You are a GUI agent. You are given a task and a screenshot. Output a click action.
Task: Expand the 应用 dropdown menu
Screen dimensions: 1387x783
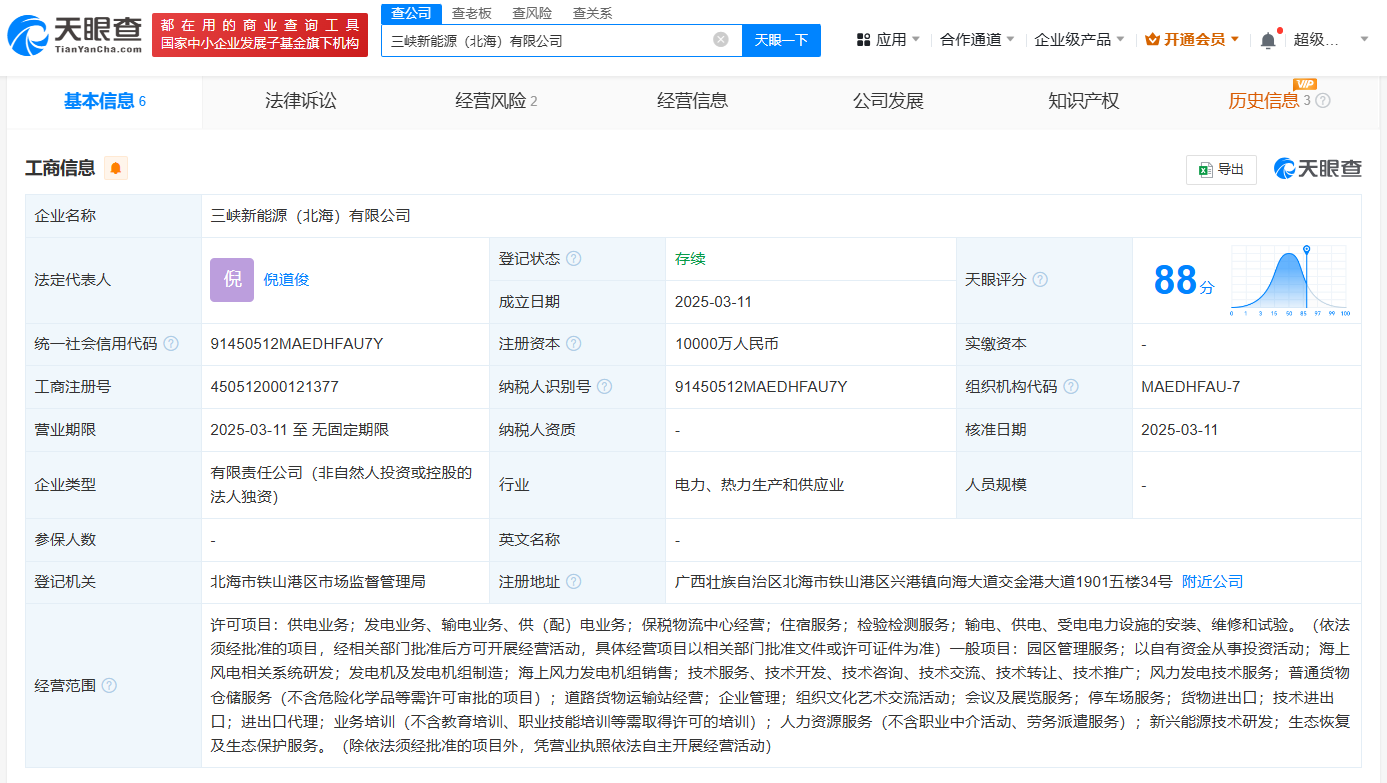890,40
